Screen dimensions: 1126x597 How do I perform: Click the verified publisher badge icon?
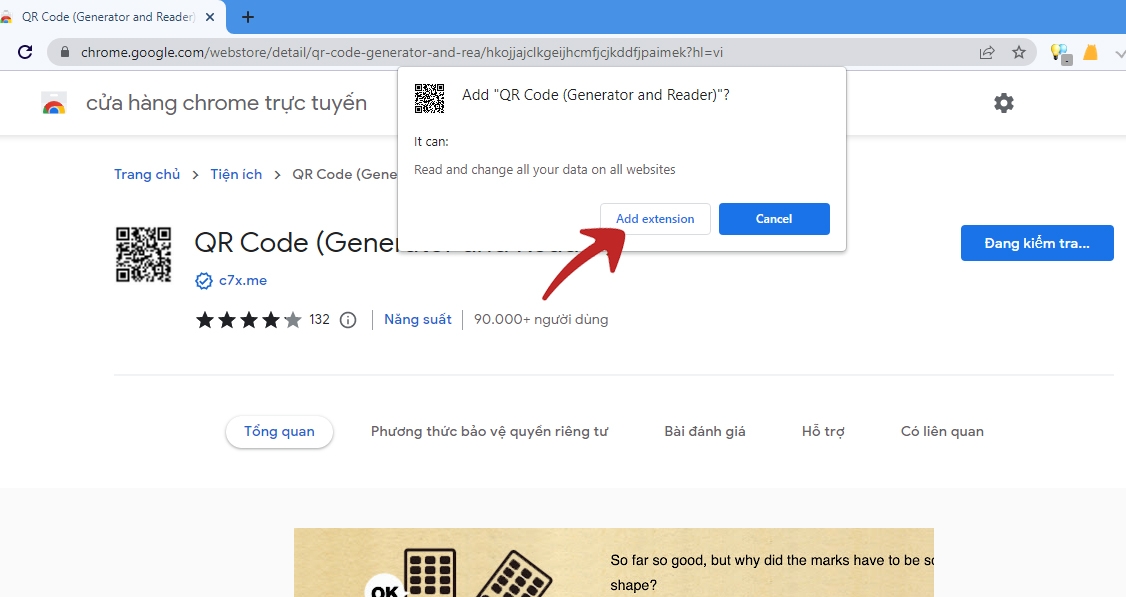(204, 280)
